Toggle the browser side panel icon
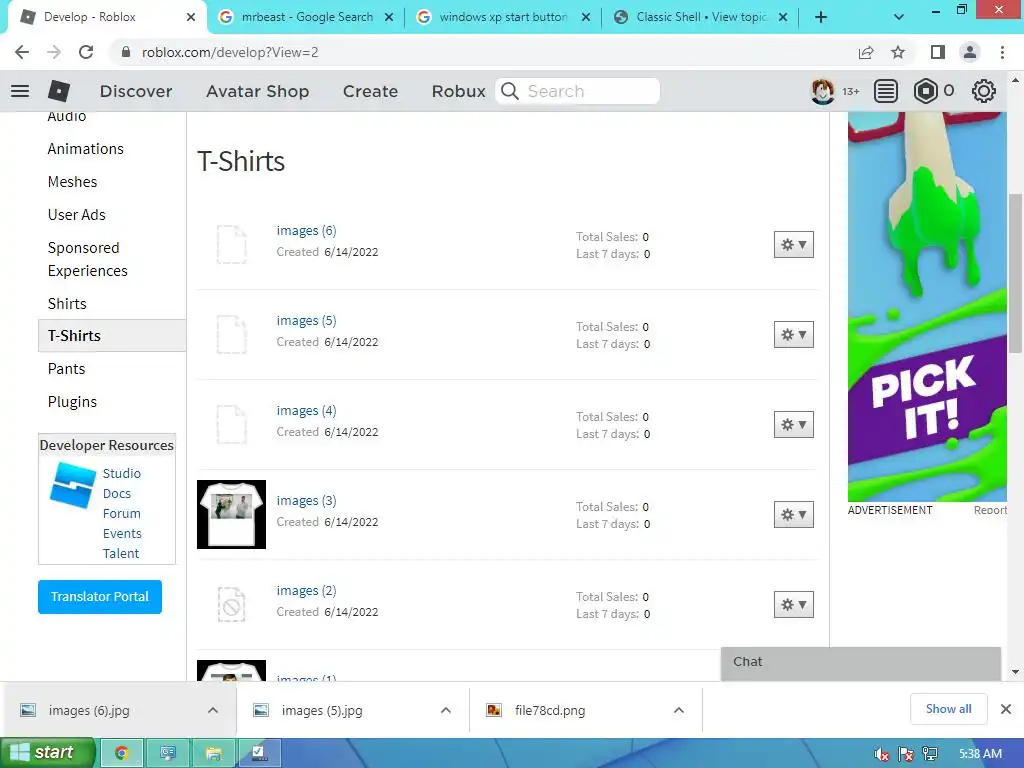This screenshot has height=768, width=1024. click(x=938, y=52)
